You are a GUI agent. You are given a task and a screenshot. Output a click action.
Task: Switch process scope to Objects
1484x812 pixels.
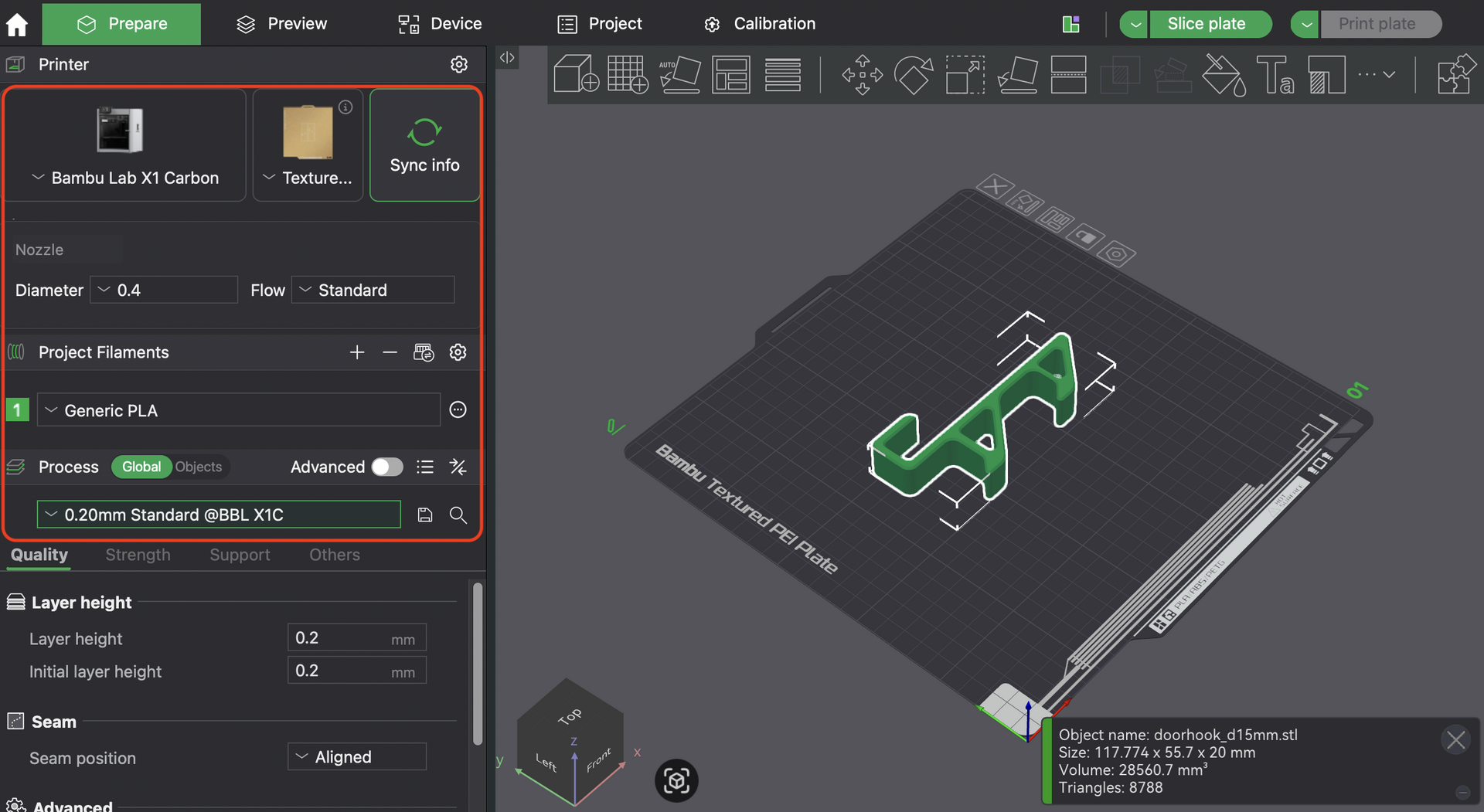point(199,467)
